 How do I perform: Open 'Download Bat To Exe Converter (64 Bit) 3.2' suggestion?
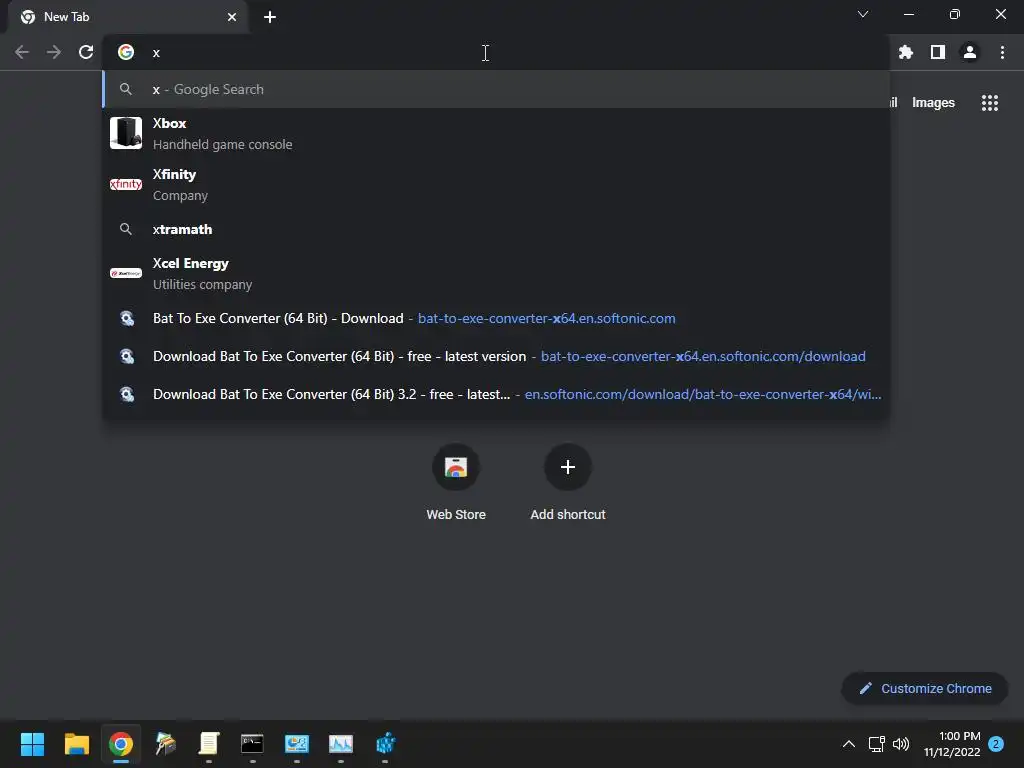click(496, 394)
